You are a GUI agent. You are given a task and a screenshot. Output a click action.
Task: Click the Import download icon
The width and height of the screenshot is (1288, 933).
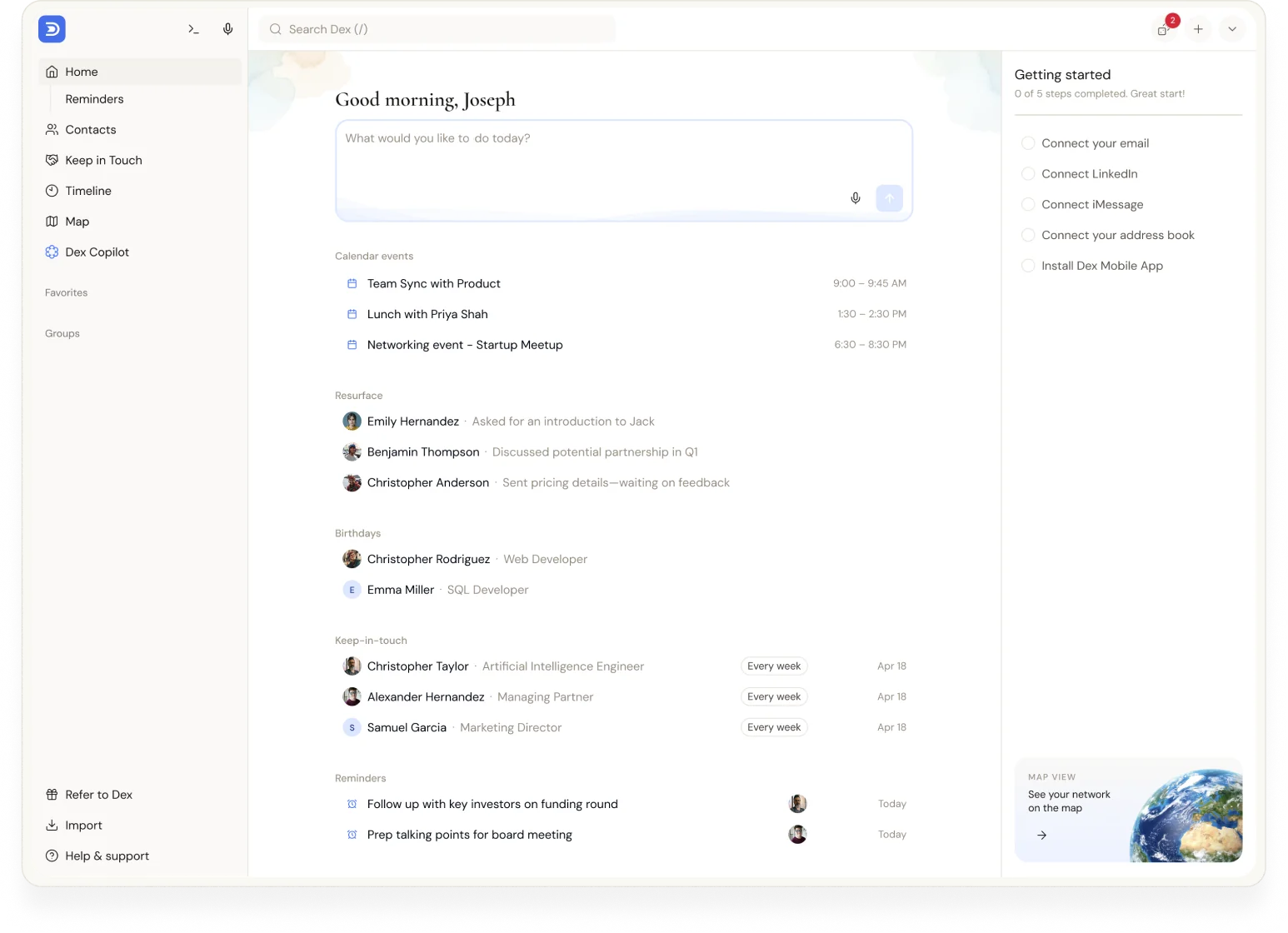click(52, 826)
